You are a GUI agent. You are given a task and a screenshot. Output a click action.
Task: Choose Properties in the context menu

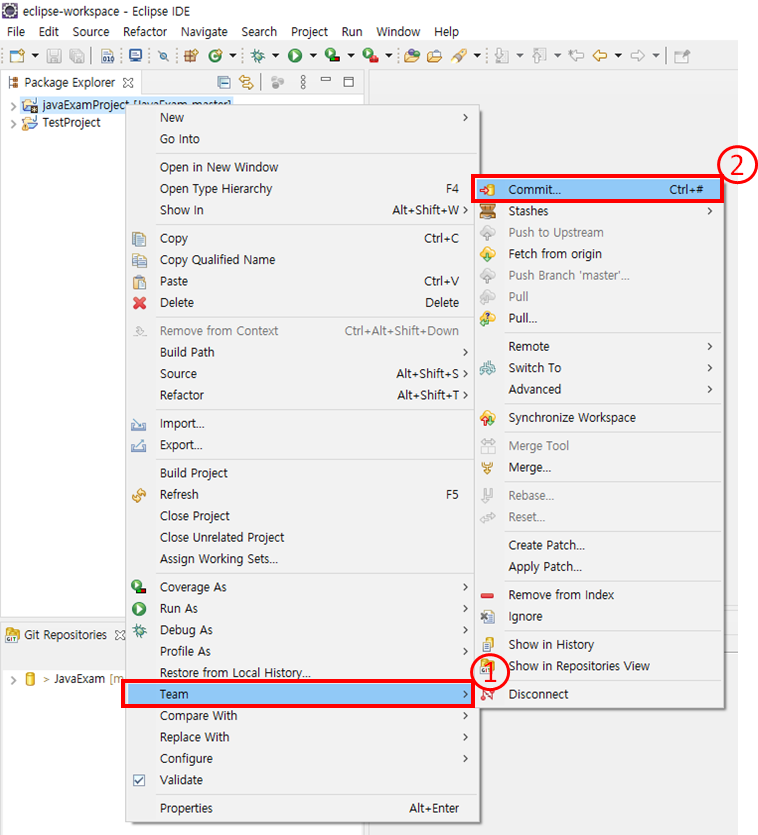[303, 808]
